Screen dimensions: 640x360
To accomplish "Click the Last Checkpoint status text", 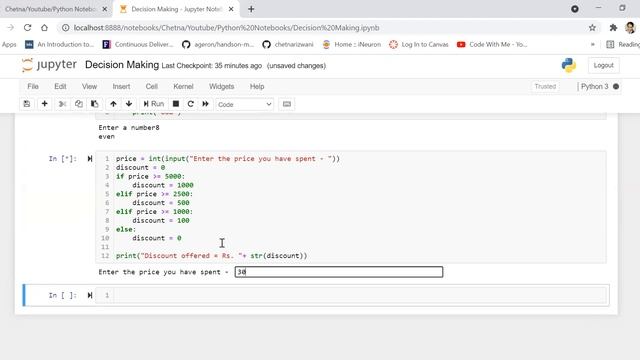I will [x=212, y=66].
